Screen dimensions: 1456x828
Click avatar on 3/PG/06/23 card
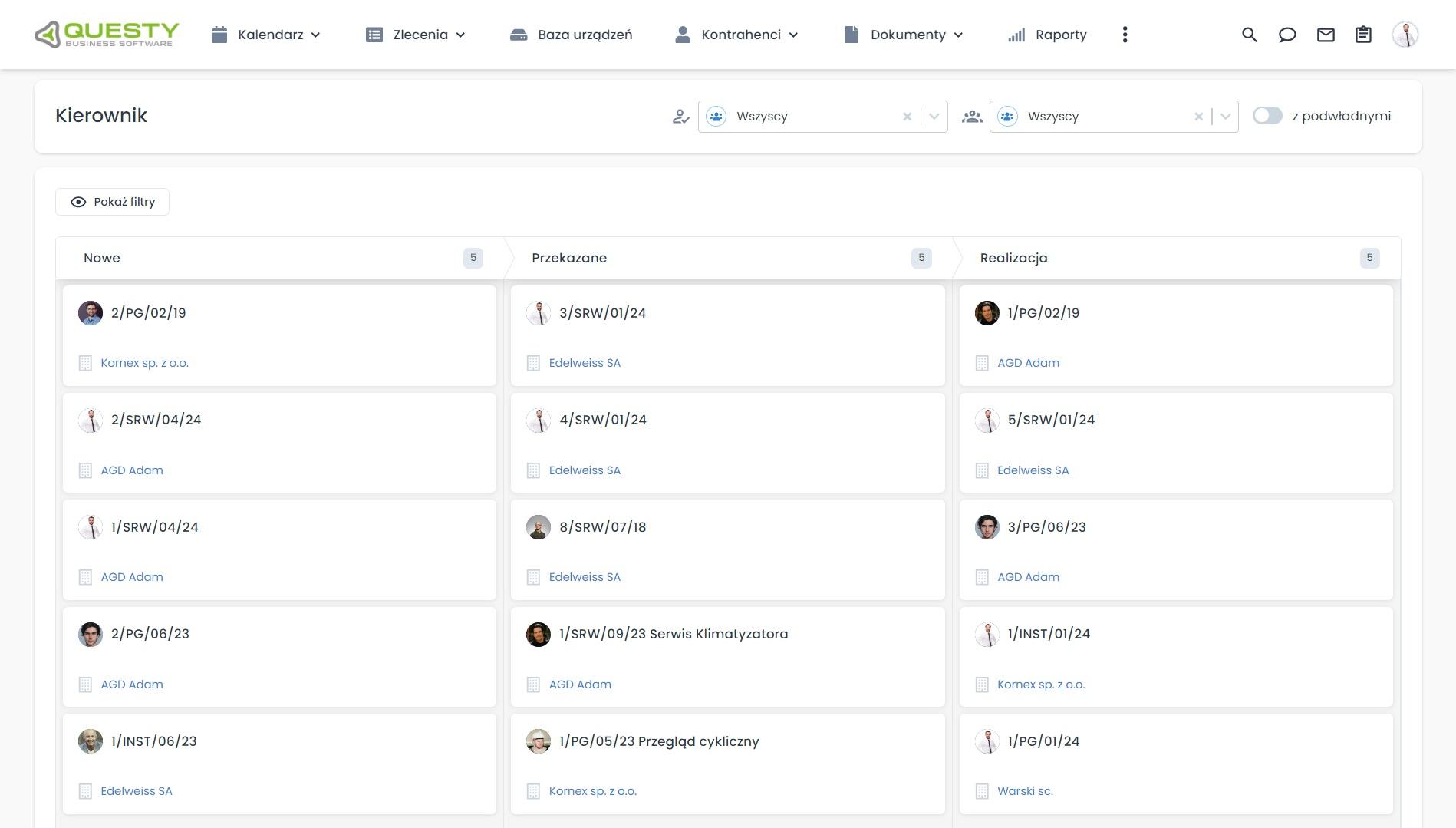tap(987, 527)
